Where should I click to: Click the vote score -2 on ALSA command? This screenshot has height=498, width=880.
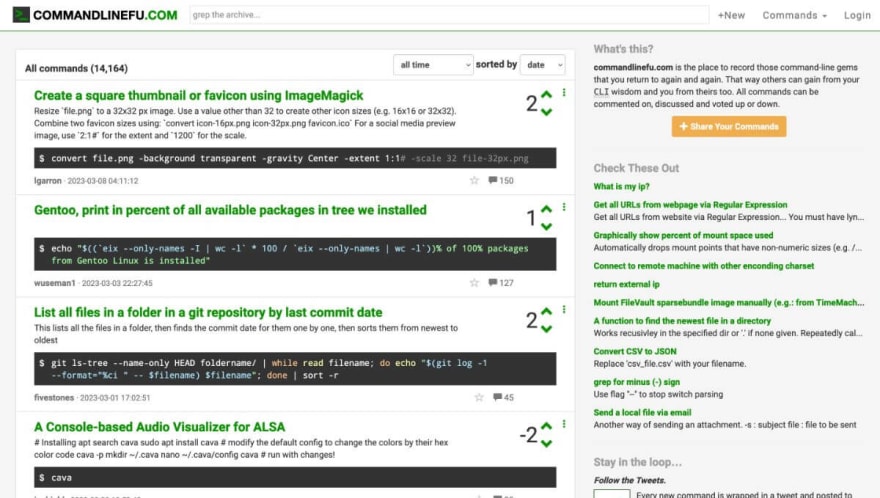coord(529,435)
